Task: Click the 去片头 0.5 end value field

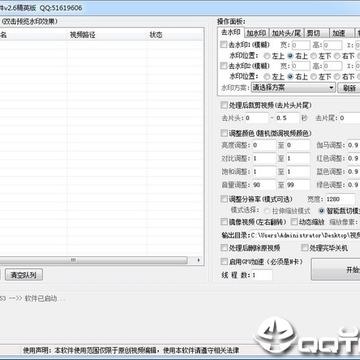Action: pos(287,118)
